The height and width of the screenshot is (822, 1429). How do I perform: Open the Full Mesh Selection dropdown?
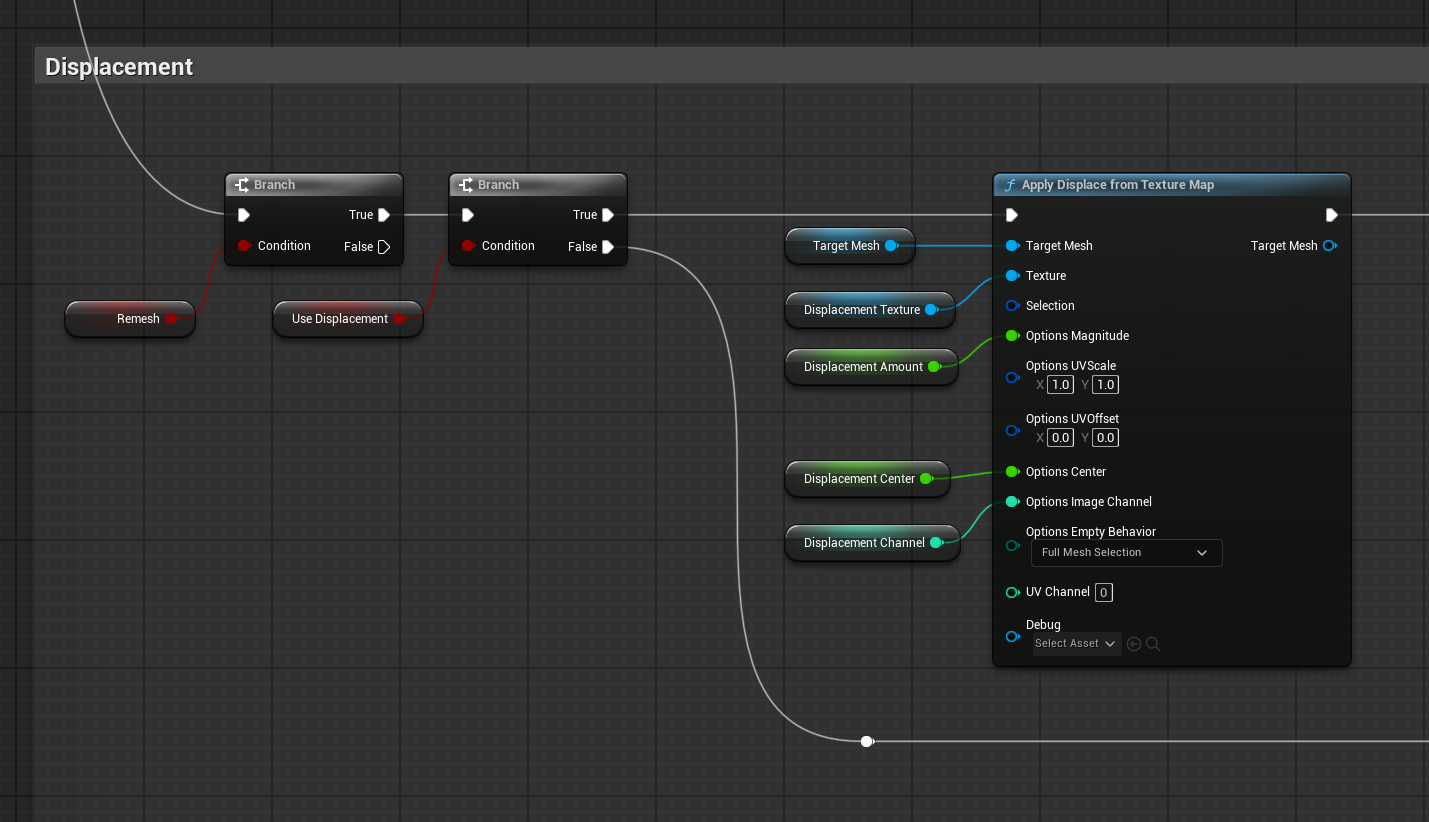1126,553
